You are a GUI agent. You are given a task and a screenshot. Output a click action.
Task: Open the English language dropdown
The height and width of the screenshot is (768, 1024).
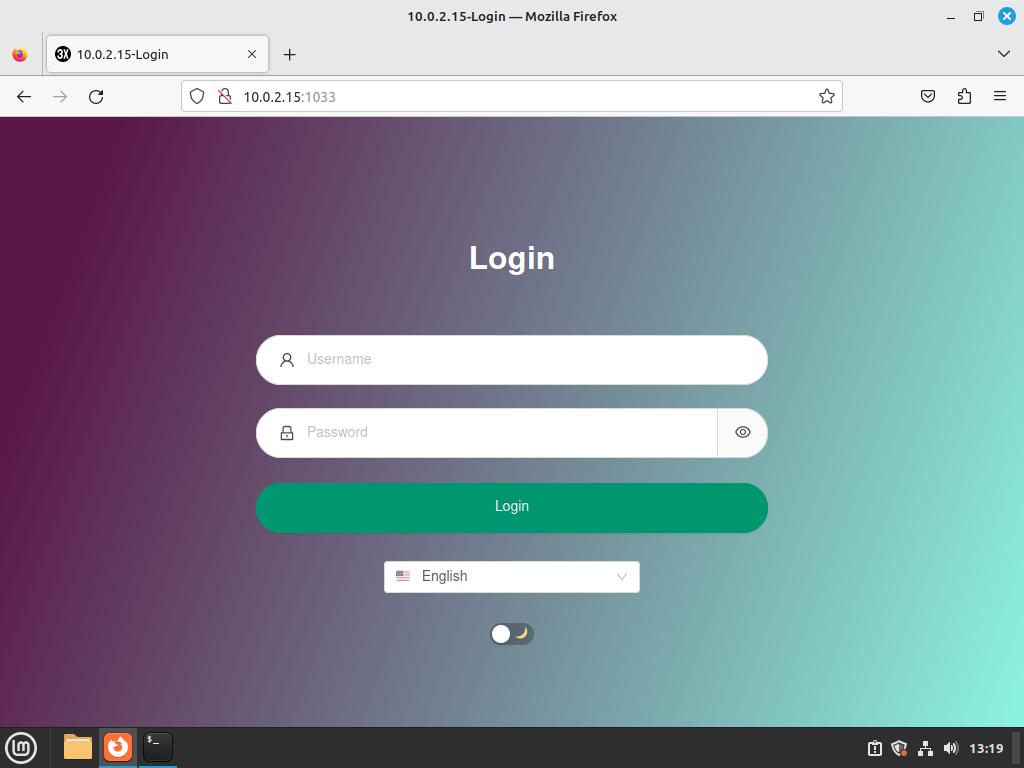(512, 577)
